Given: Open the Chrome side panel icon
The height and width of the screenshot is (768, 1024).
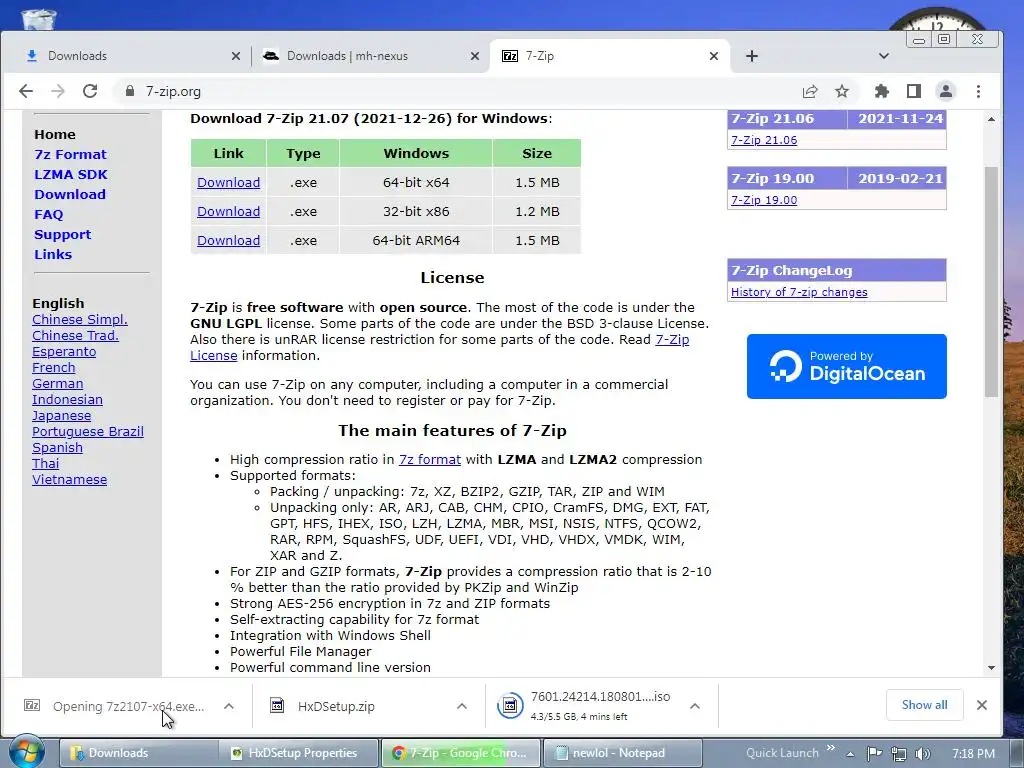Looking at the screenshot, I should 914,91.
